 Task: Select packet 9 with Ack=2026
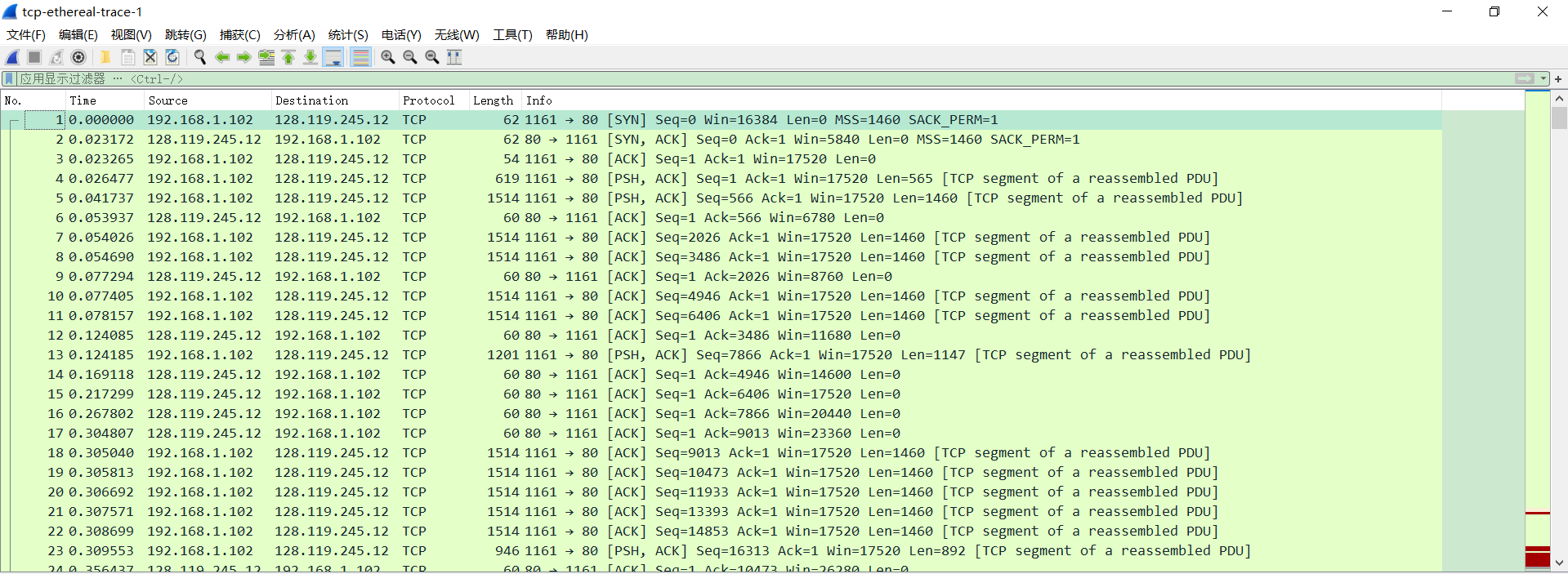(721, 277)
